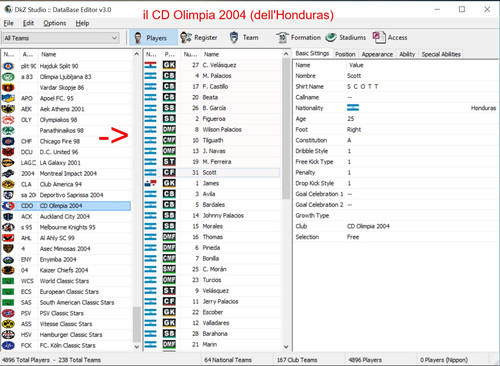500x366 pixels.
Task: Click the player list vertical scrollbar thumb
Action: pyautogui.click(x=286, y=129)
